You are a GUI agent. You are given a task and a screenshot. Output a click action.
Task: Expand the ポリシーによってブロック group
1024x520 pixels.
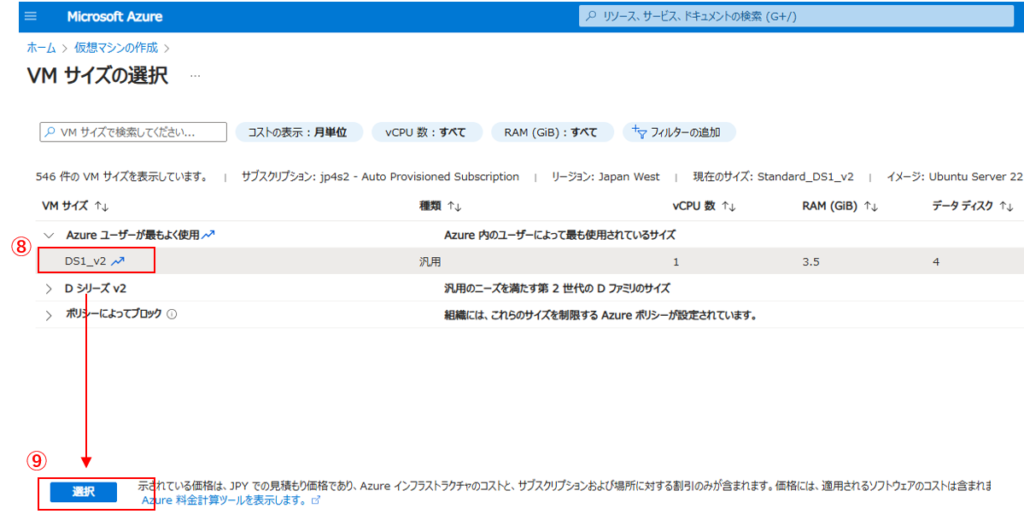coord(49,315)
